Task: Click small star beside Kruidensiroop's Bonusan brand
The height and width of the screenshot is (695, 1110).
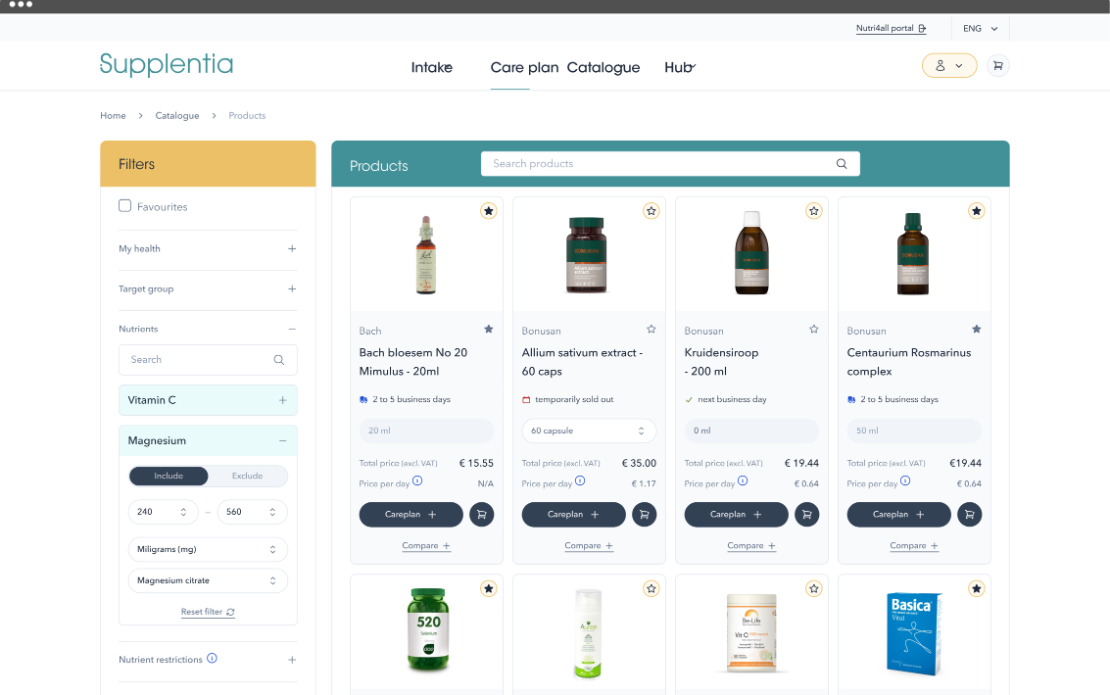Action: pyautogui.click(x=814, y=329)
